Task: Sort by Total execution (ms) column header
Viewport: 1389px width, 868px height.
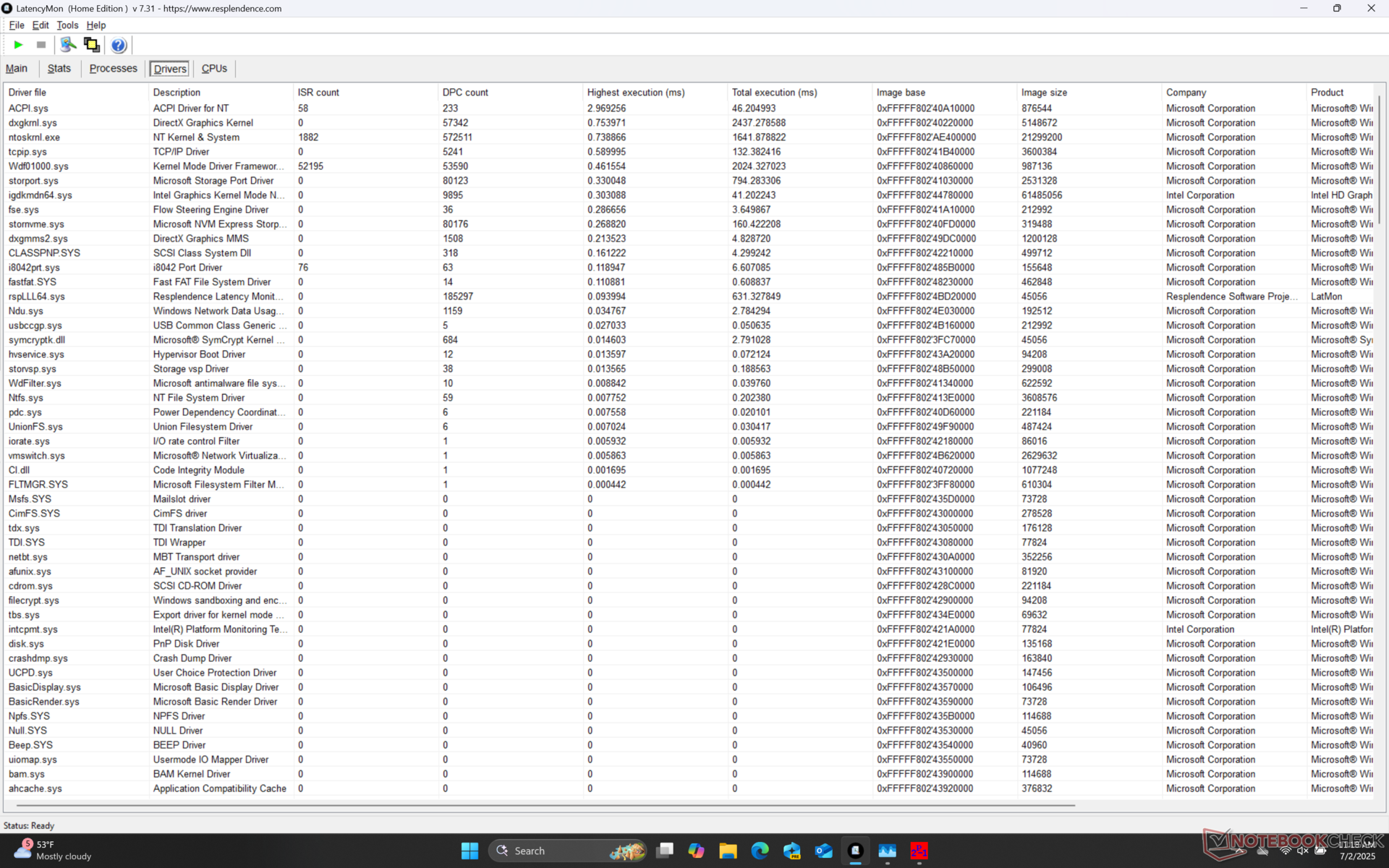Action: (799, 93)
